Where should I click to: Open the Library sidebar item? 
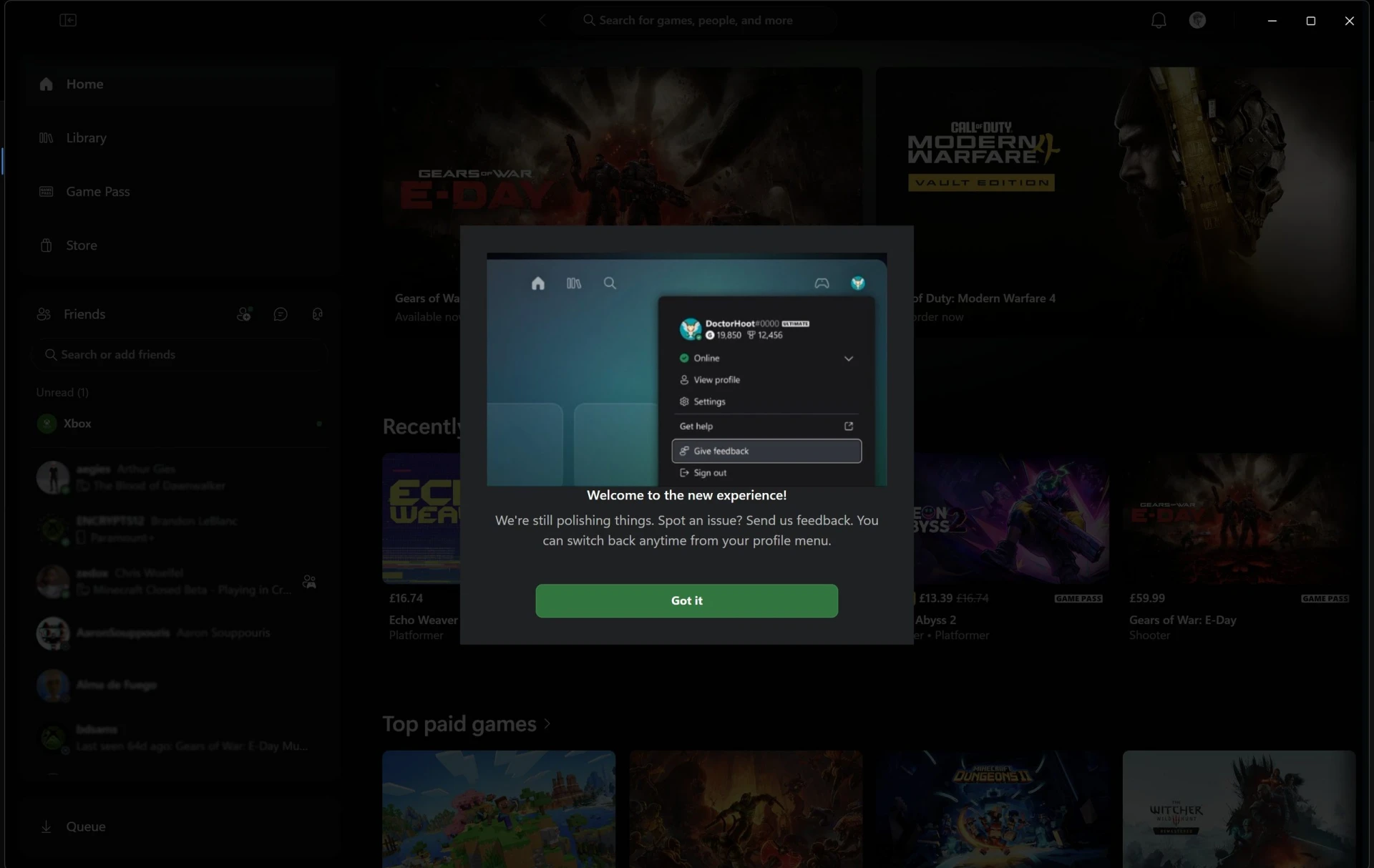[179, 137]
